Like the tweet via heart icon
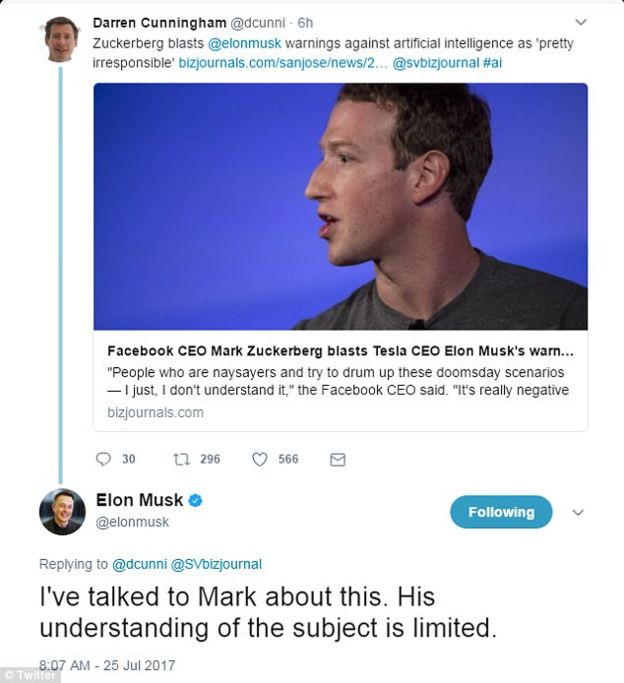This screenshot has width=624, height=683. (260, 459)
